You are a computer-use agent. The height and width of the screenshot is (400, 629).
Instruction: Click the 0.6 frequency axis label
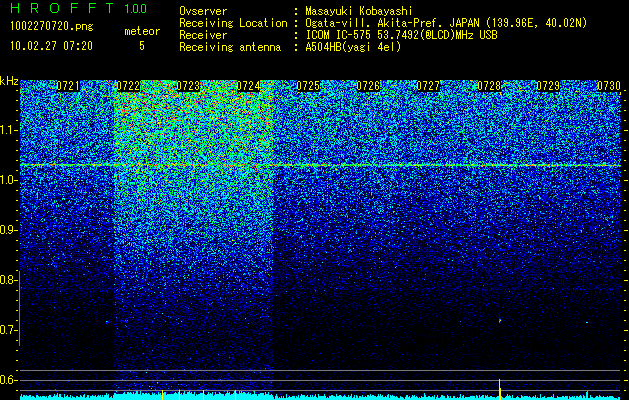pos(7,380)
